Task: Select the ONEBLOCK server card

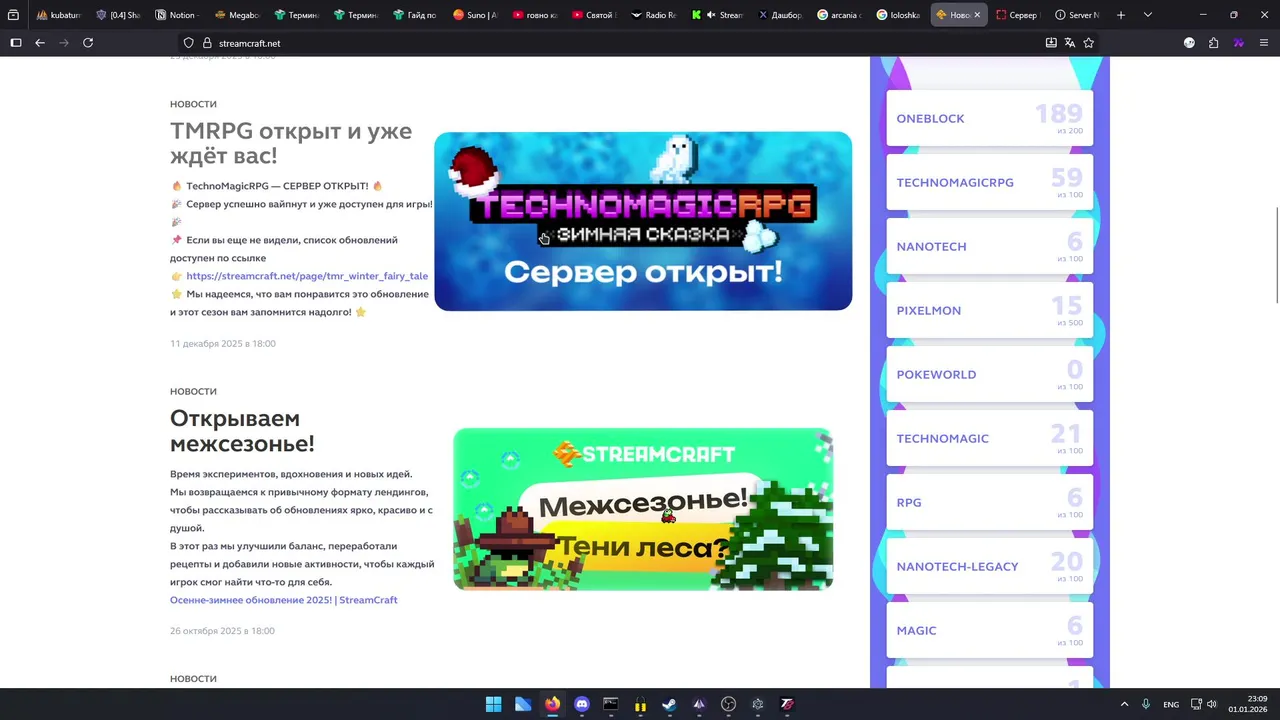Action: [x=989, y=118]
